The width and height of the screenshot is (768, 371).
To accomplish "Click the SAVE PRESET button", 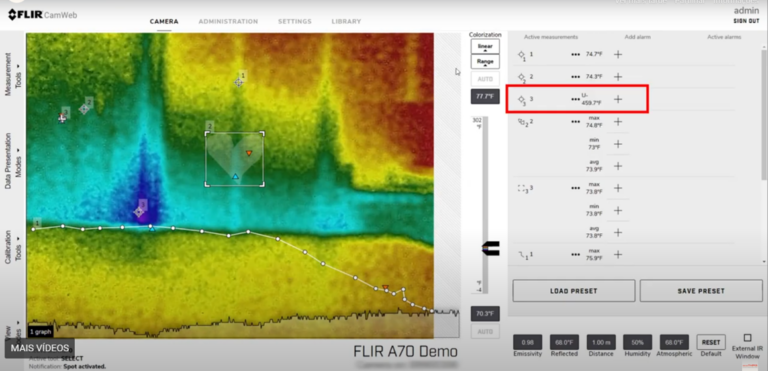I will pyautogui.click(x=701, y=291).
